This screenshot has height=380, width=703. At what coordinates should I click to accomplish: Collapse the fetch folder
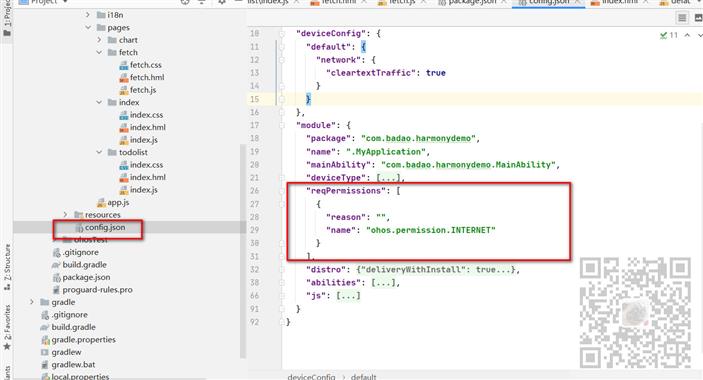(x=99, y=52)
